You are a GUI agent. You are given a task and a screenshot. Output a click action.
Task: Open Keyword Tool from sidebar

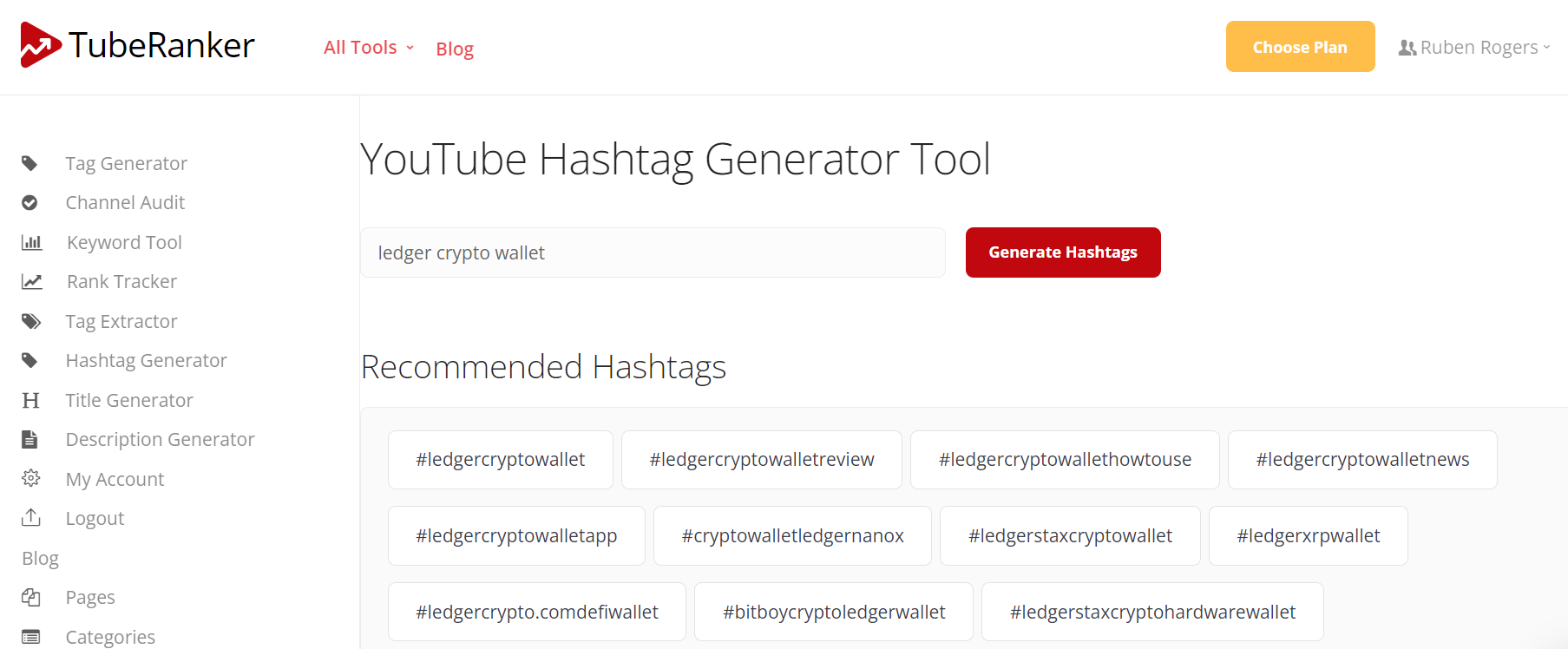(x=124, y=242)
